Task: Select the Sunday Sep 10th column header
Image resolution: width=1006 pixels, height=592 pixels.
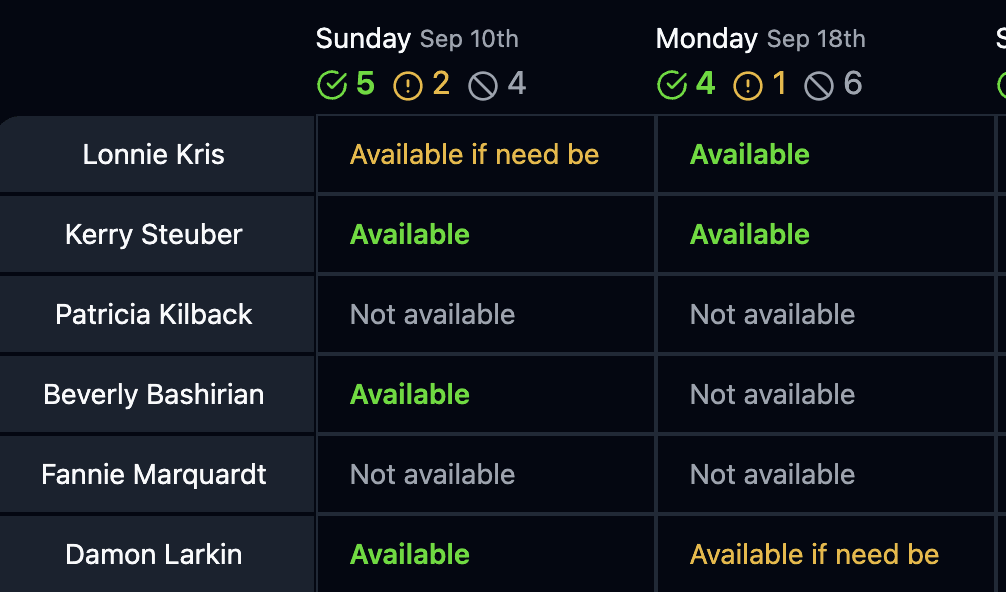Action: pos(417,39)
